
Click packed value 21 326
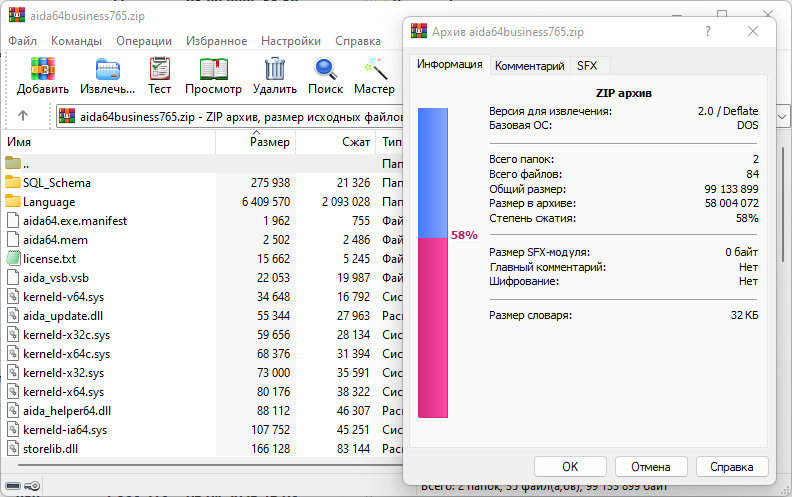(354, 182)
